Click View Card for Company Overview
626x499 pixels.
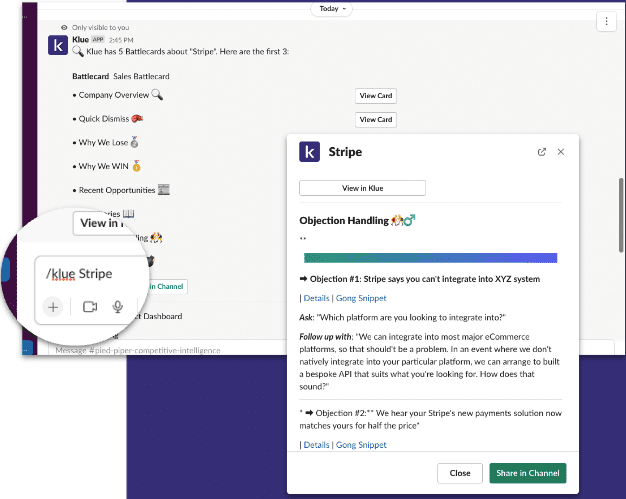376,95
